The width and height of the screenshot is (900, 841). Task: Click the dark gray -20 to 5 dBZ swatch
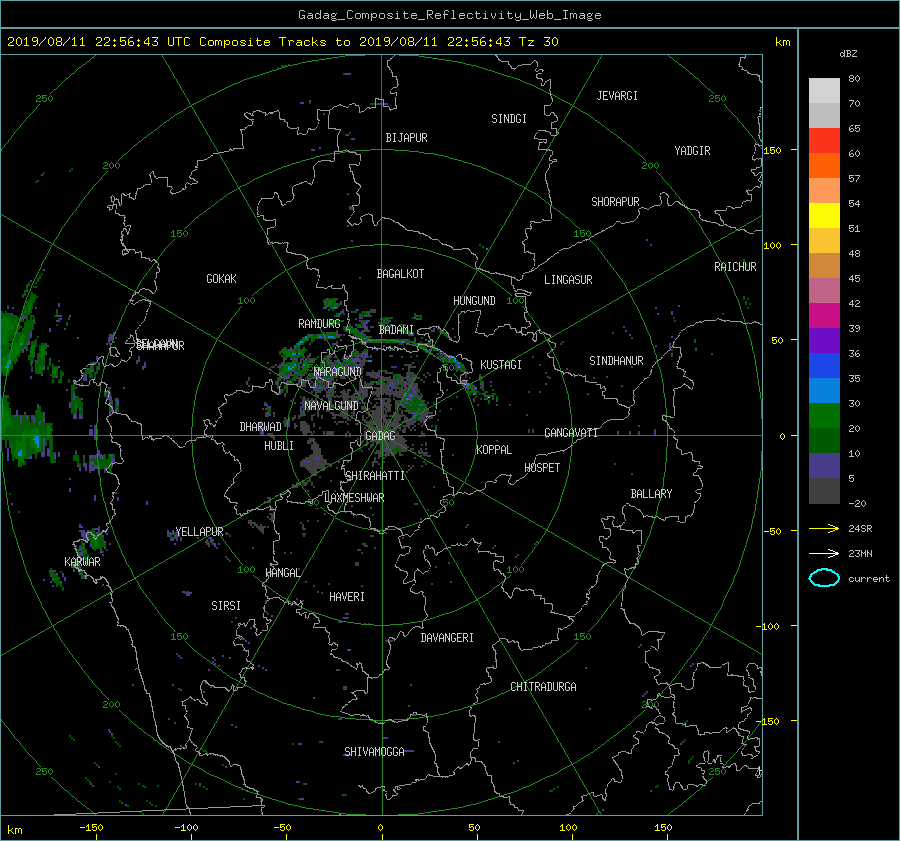824,491
